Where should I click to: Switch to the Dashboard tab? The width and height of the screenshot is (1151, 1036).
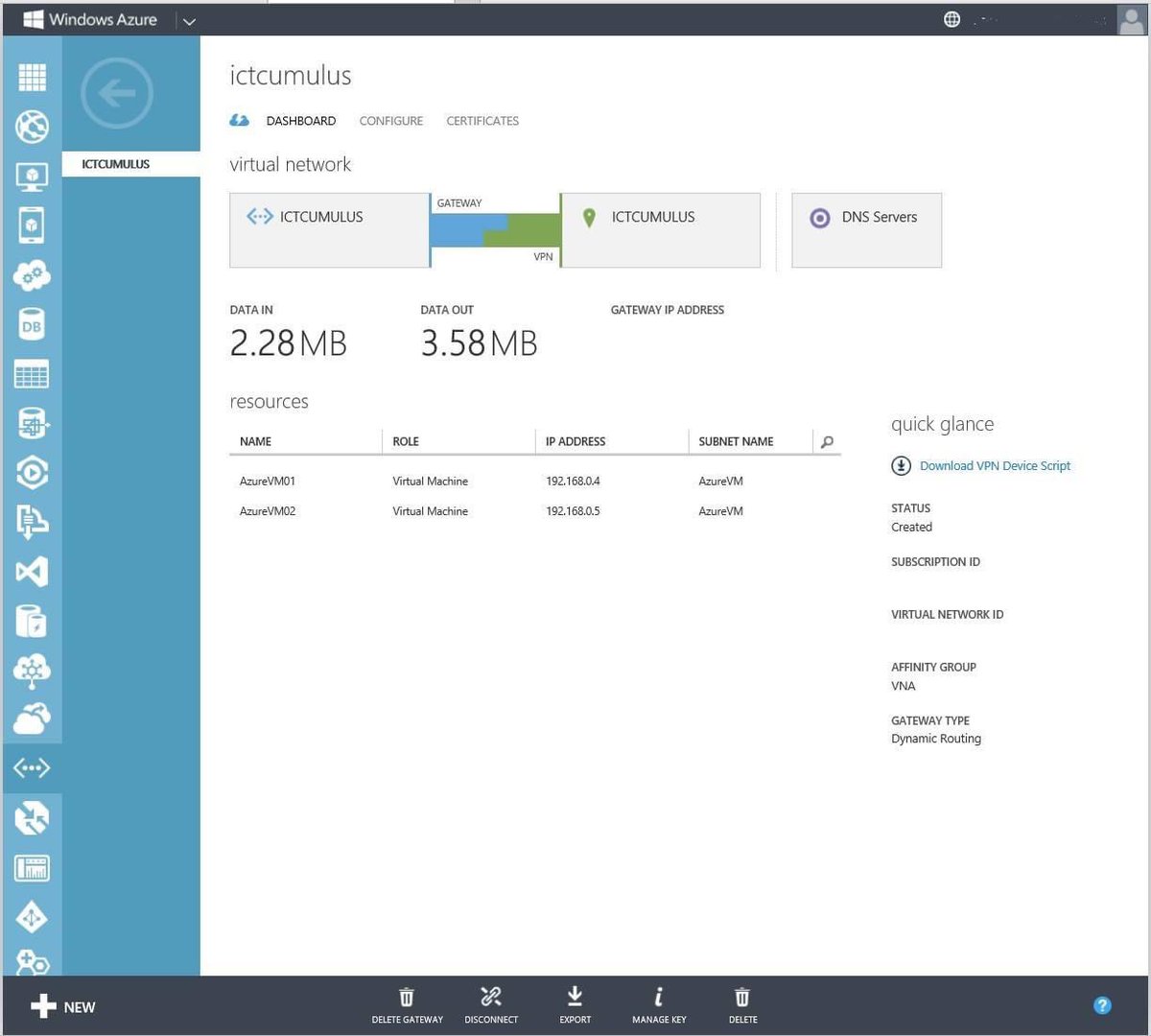coord(301,121)
